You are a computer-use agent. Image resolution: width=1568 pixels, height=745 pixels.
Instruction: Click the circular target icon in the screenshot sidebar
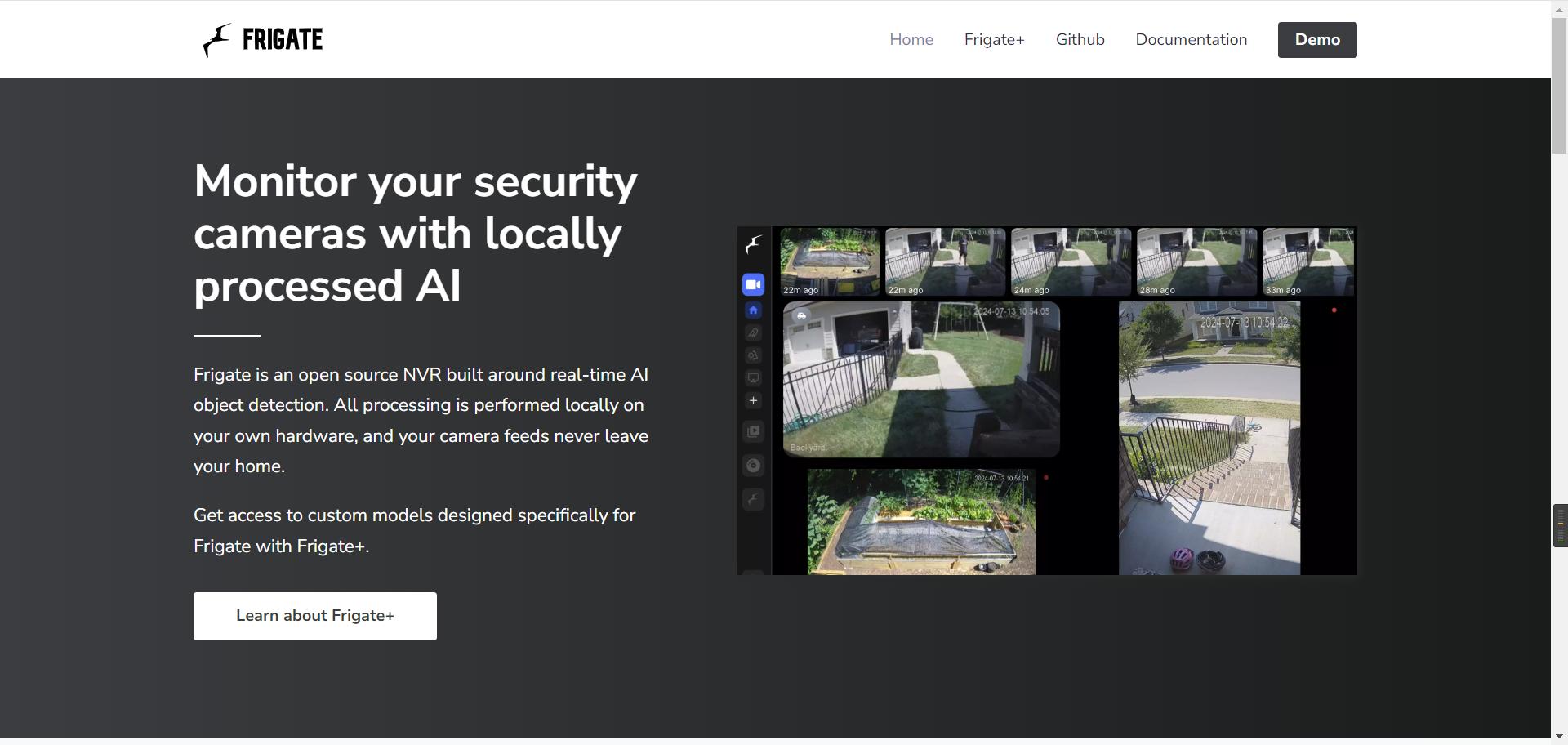pos(753,466)
